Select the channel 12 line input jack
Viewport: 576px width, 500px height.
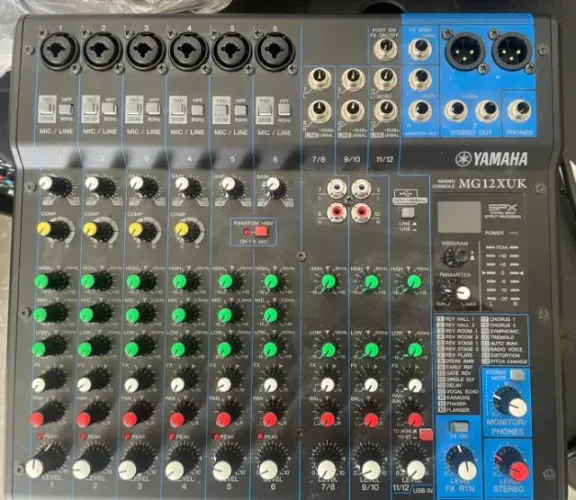click(385, 111)
